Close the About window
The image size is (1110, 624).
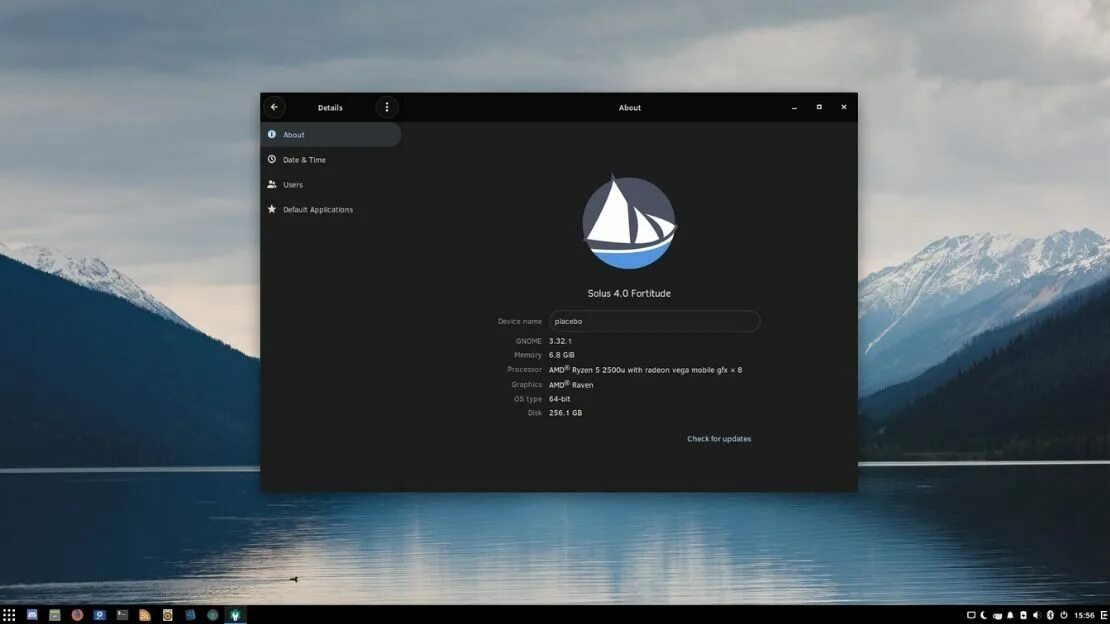[844, 107]
